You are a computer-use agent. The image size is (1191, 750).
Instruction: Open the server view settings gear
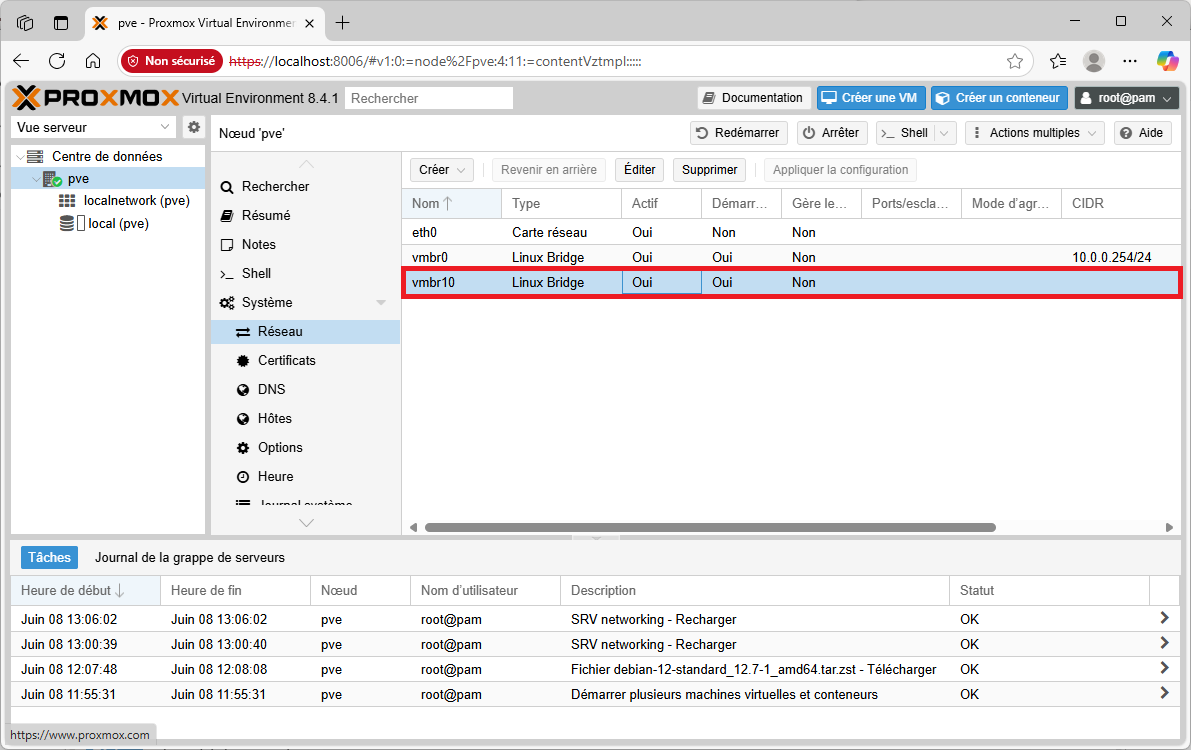(x=194, y=127)
